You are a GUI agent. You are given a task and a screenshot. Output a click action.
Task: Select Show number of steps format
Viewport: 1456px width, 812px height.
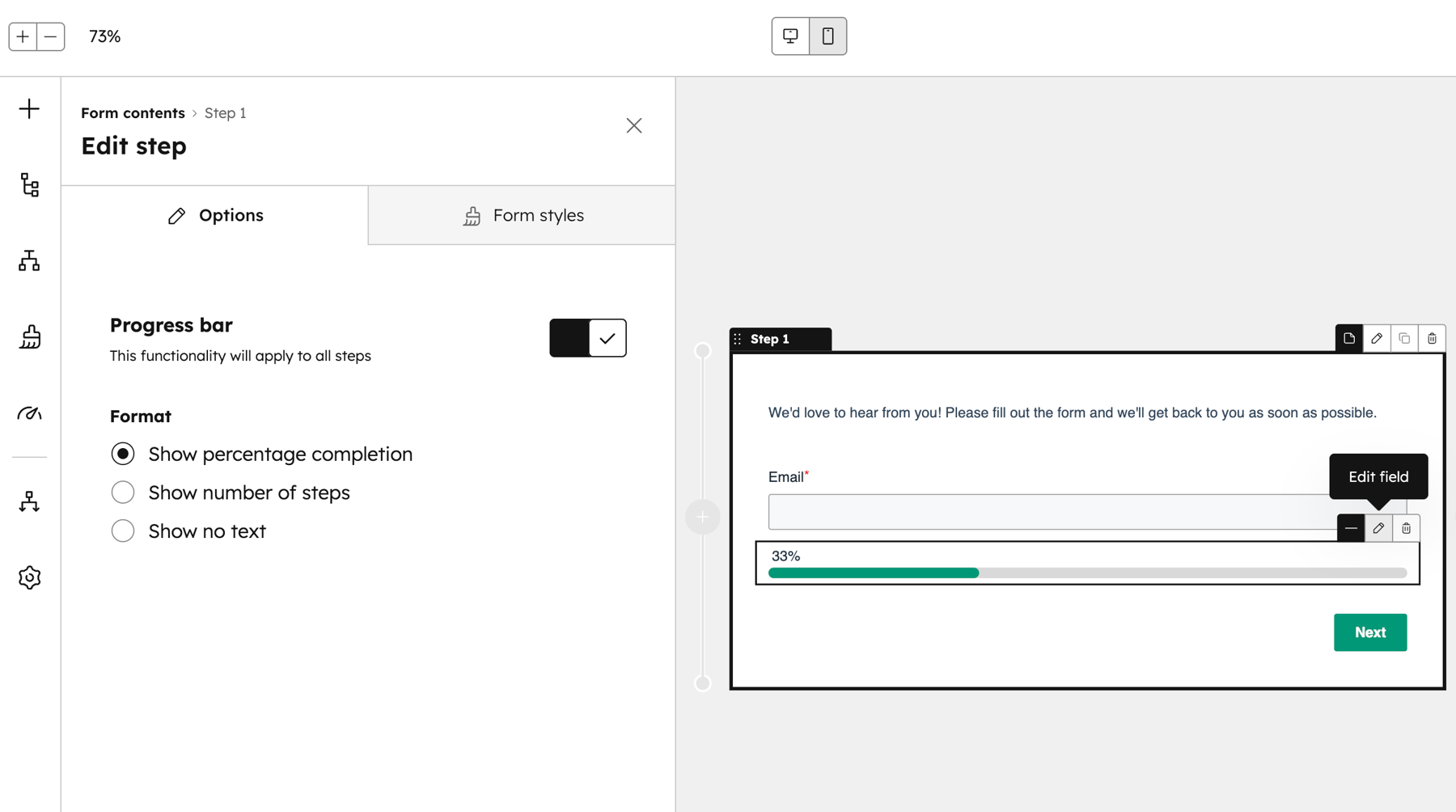tap(123, 492)
